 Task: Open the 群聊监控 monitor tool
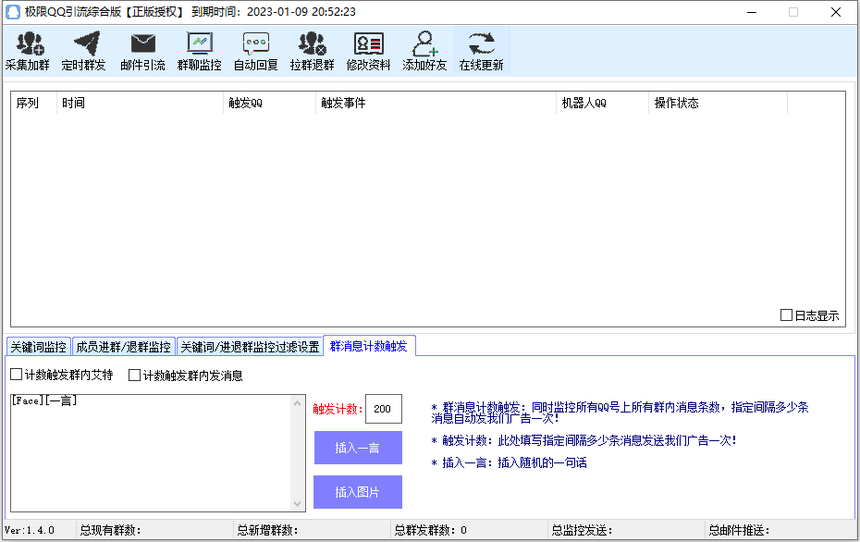[199, 50]
